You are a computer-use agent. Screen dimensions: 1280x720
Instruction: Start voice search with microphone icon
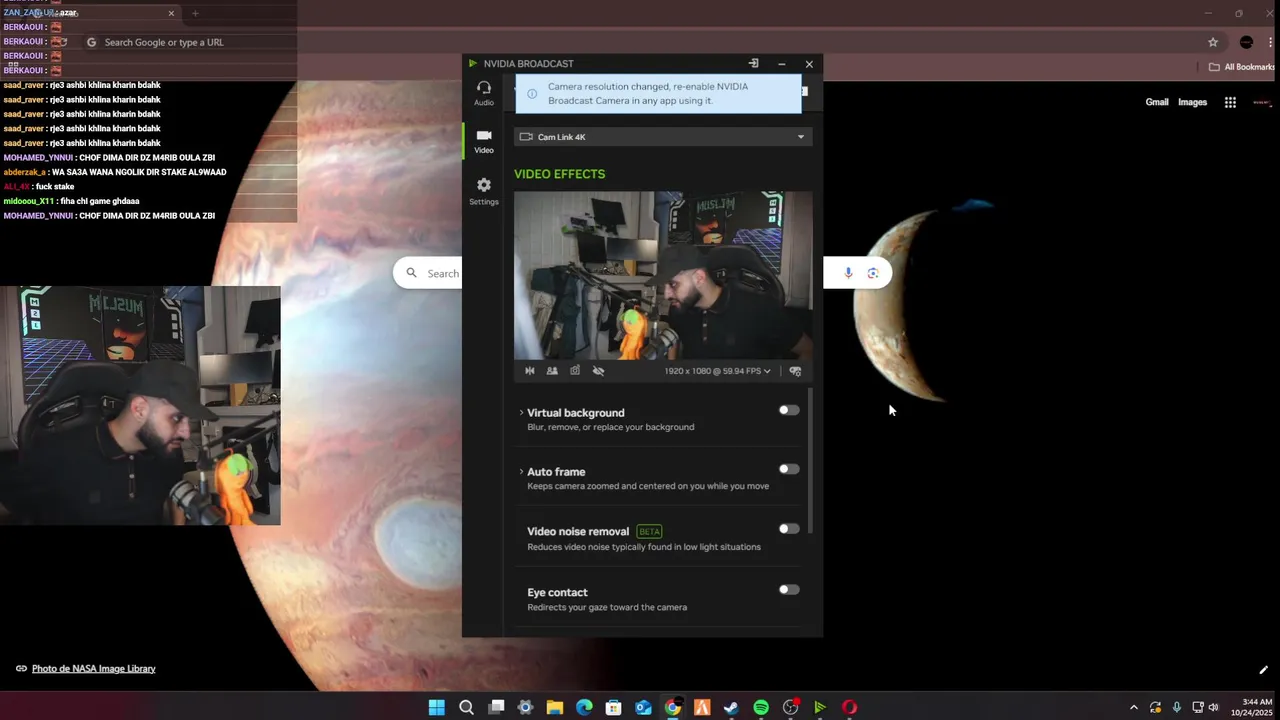[x=848, y=273]
